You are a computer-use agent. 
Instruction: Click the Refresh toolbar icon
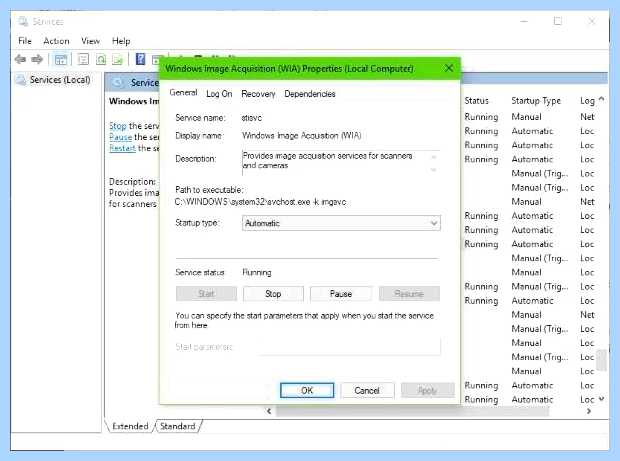[x=101, y=60]
